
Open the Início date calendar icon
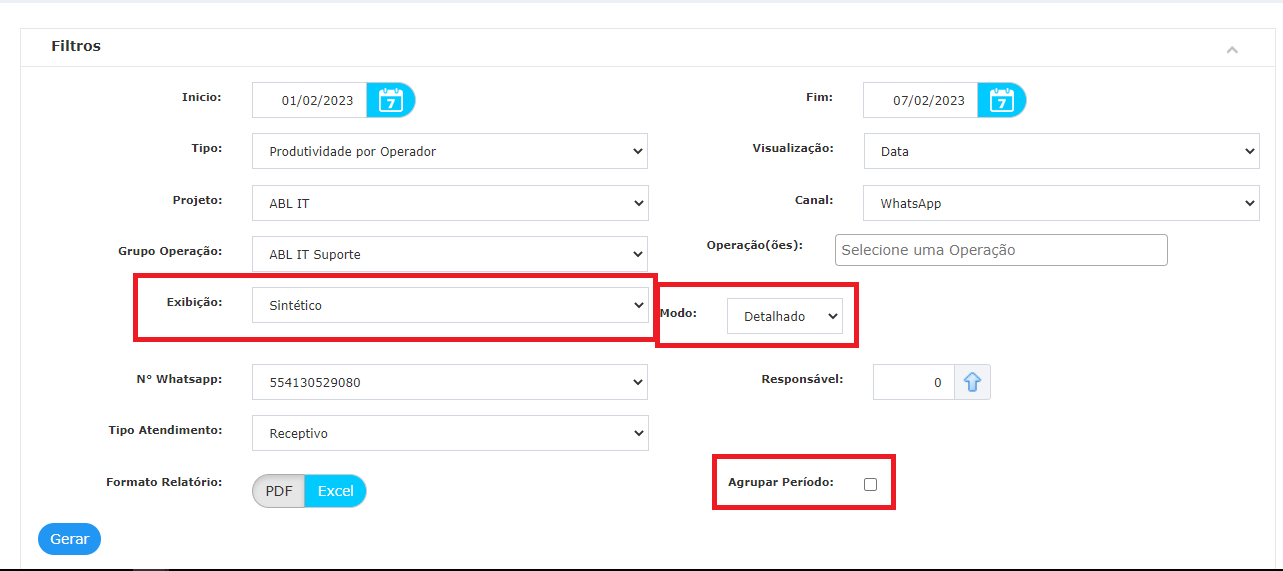tap(391, 100)
